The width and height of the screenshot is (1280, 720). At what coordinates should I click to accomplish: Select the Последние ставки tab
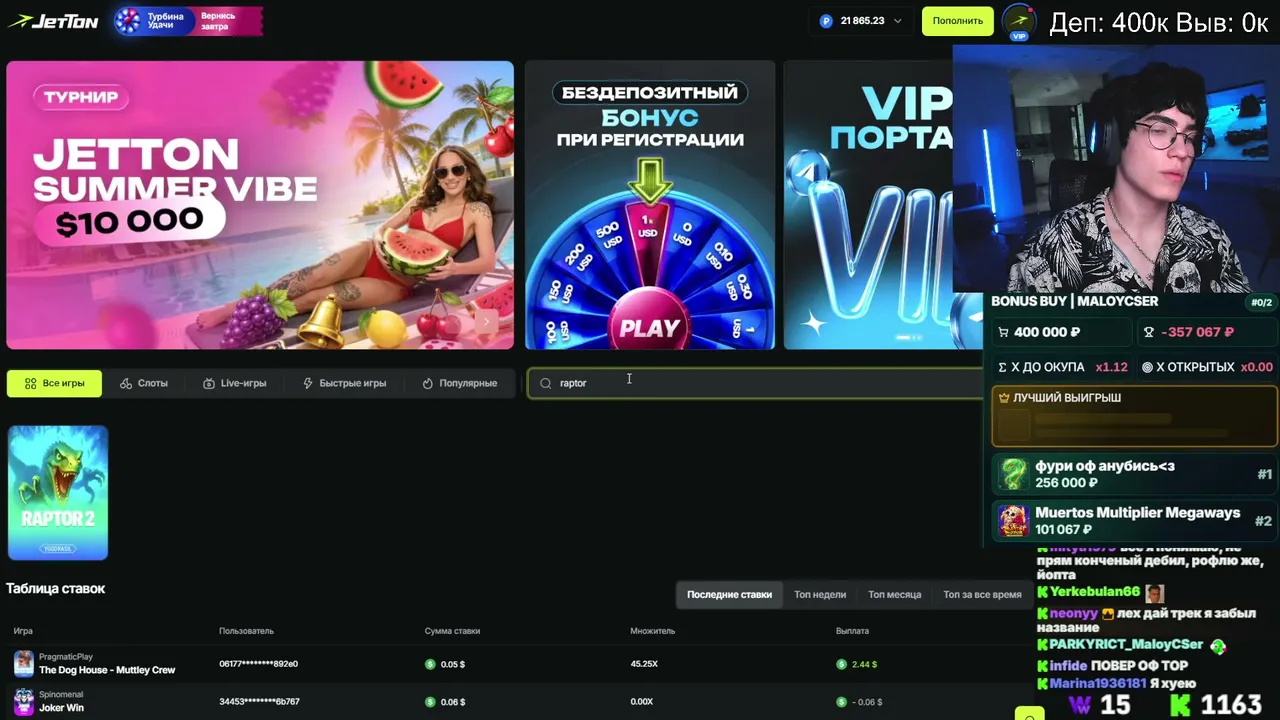click(x=729, y=594)
